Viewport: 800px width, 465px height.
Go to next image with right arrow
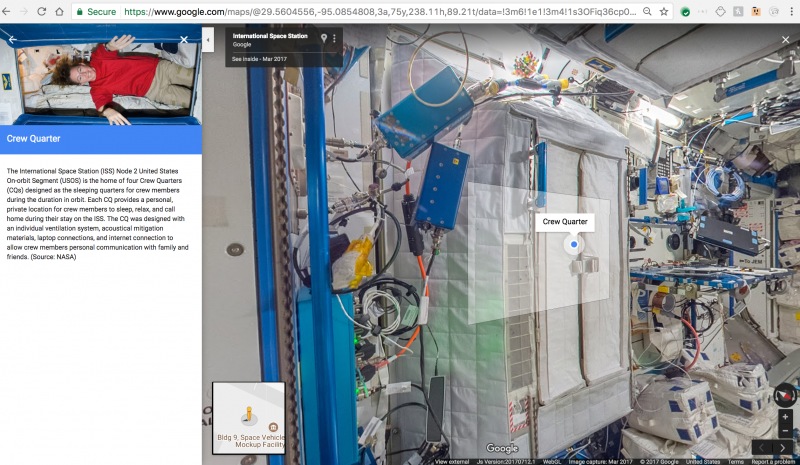point(784,447)
